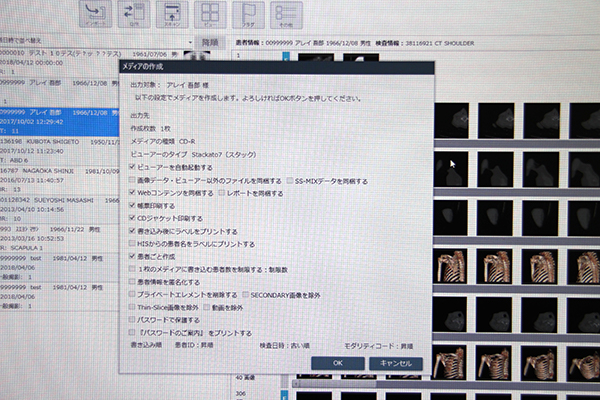Check パスワードで保護する option
The width and height of the screenshot is (600, 400).
pos(131,320)
